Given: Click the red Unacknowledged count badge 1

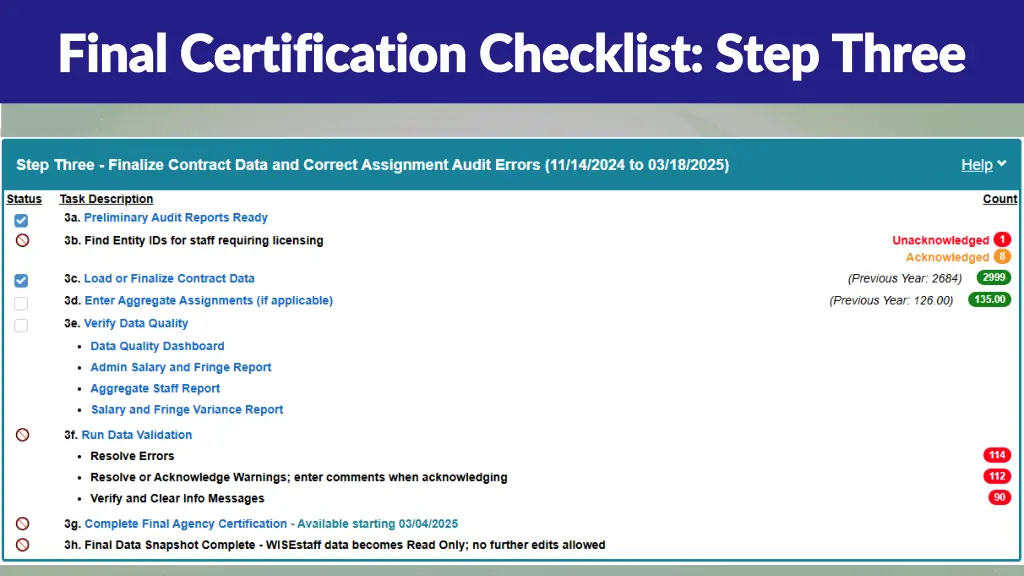Looking at the screenshot, I should click(1002, 240).
